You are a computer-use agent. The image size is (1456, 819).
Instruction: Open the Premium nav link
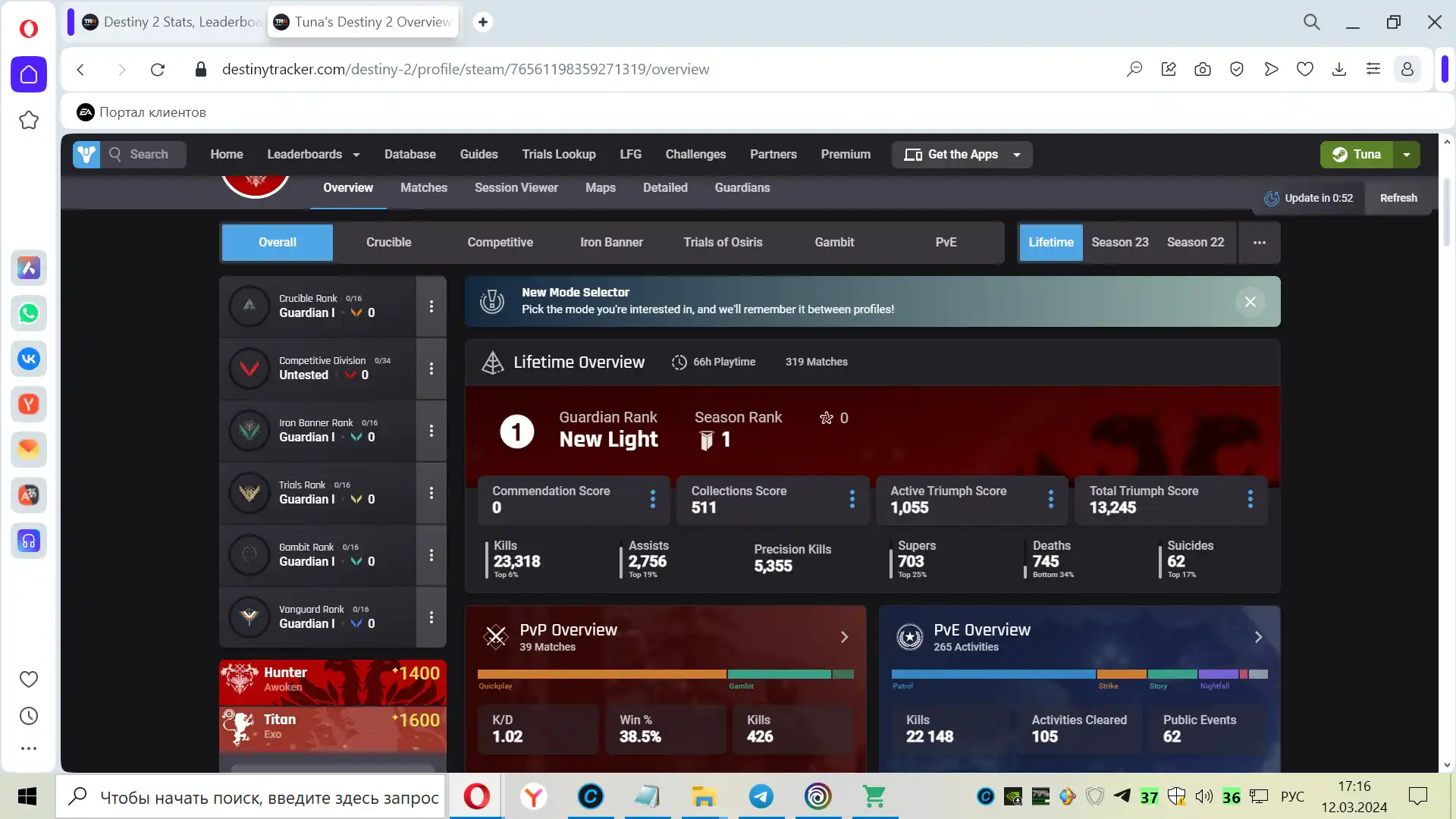(x=846, y=155)
